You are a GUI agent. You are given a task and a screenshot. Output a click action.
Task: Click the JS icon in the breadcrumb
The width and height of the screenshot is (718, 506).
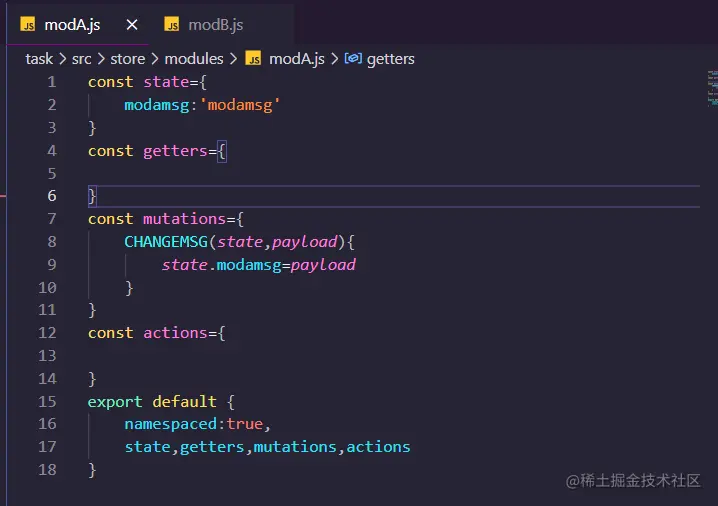coord(253,58)
